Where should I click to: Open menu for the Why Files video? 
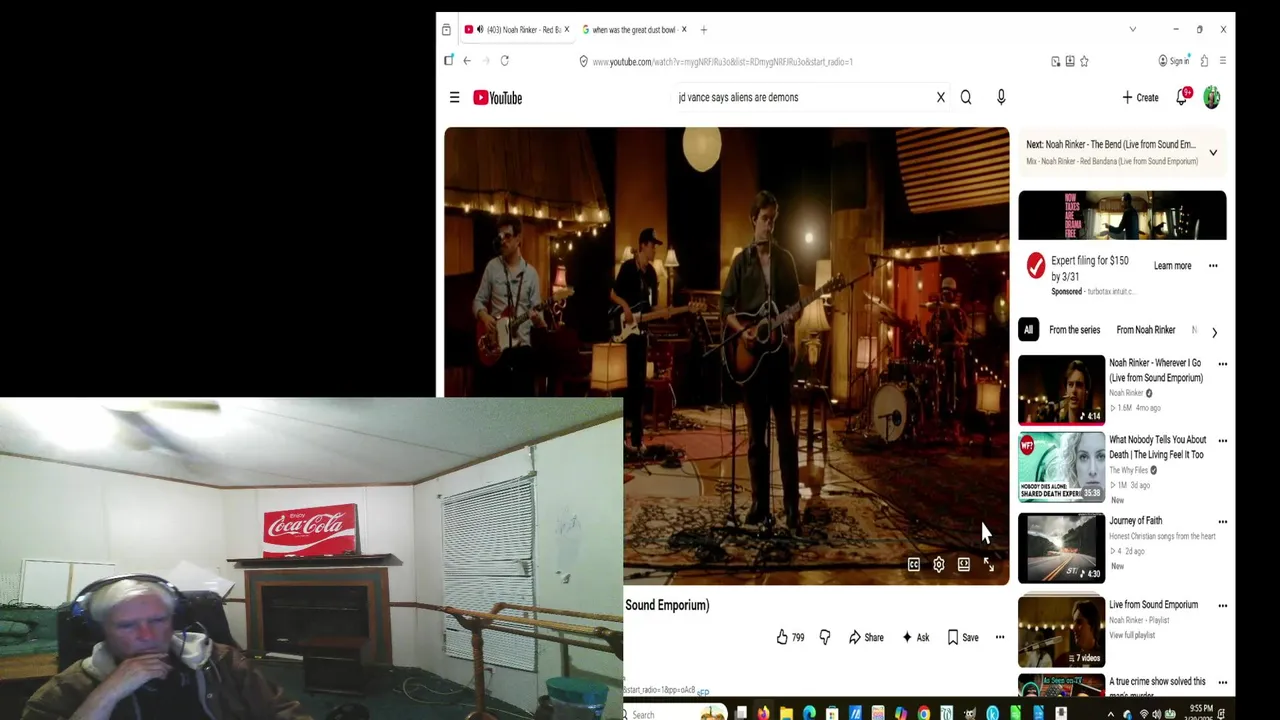(x=1222, y=441)
